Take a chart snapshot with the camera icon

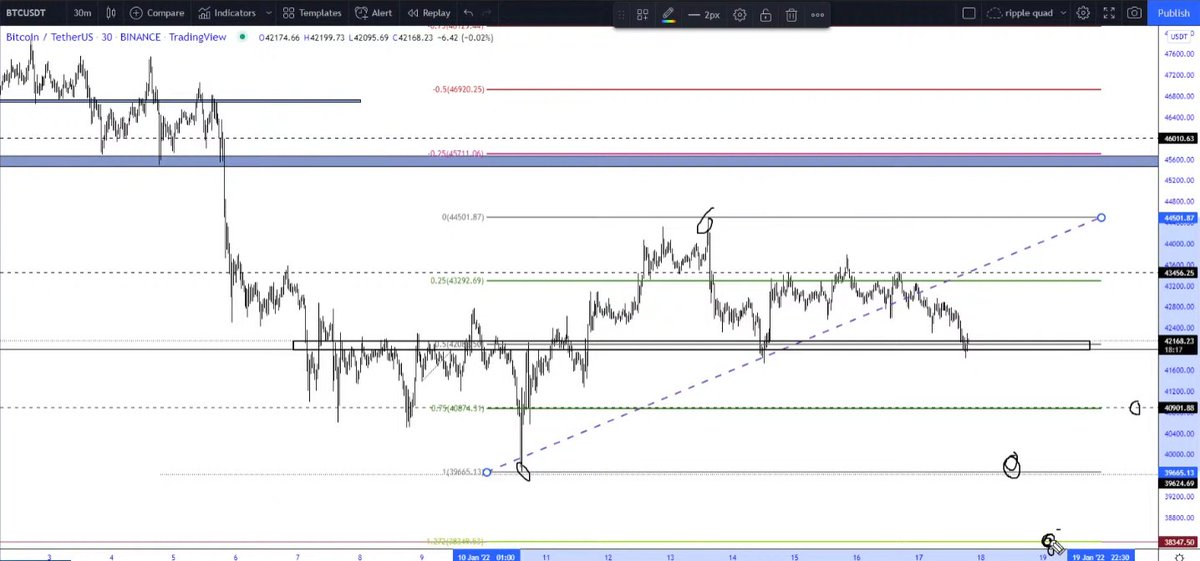1133,13
